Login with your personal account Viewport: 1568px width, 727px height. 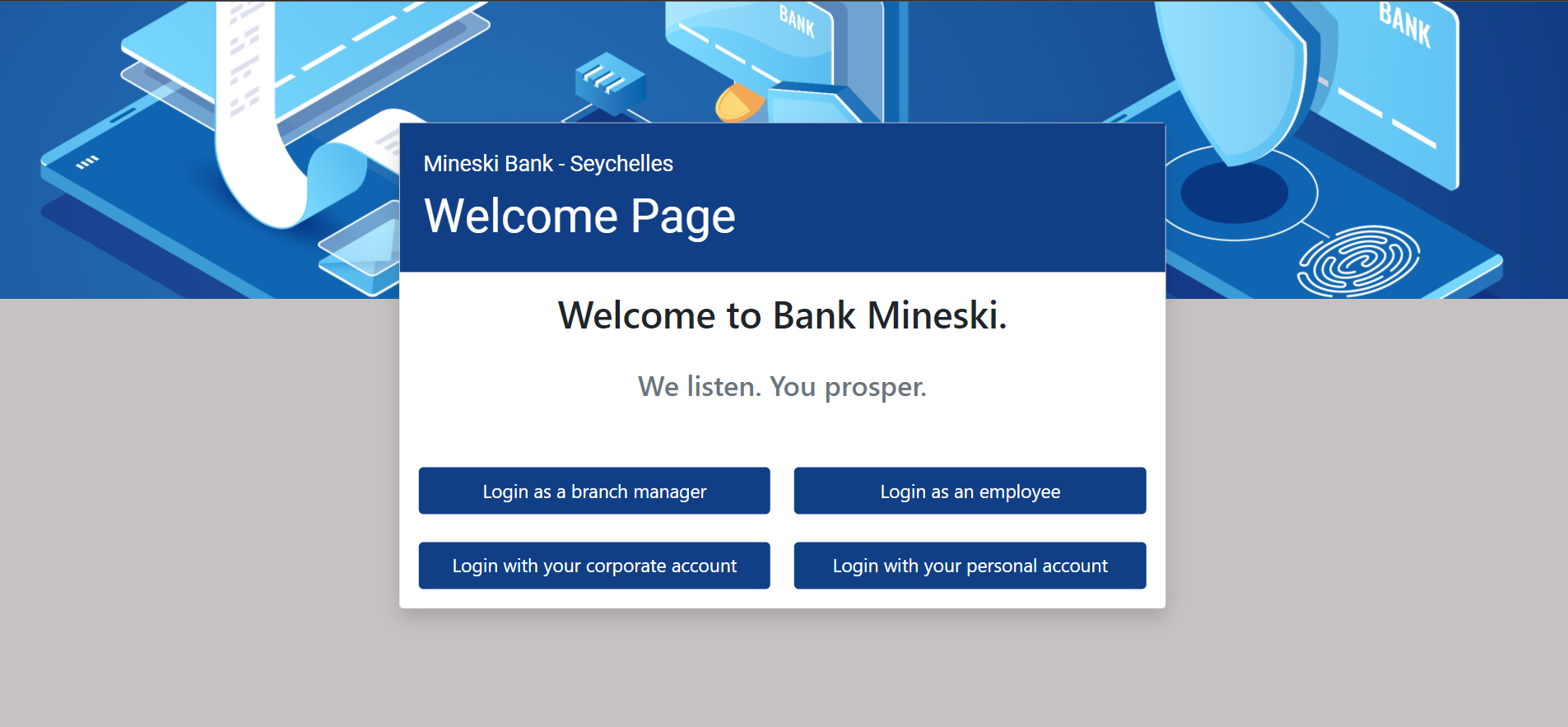pos(970,566)
